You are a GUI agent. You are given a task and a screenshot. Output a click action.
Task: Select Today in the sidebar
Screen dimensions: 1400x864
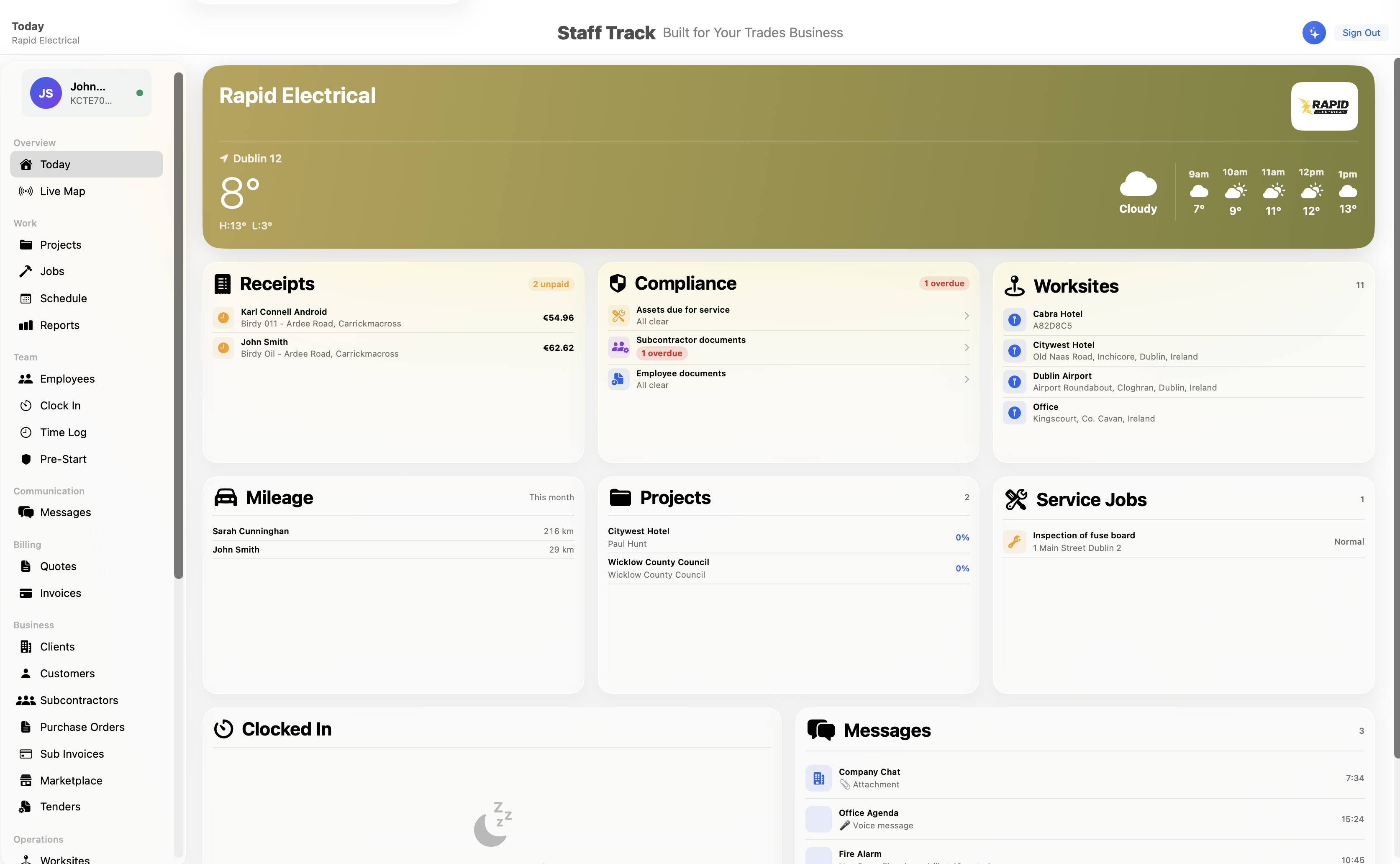pos(86,164)
